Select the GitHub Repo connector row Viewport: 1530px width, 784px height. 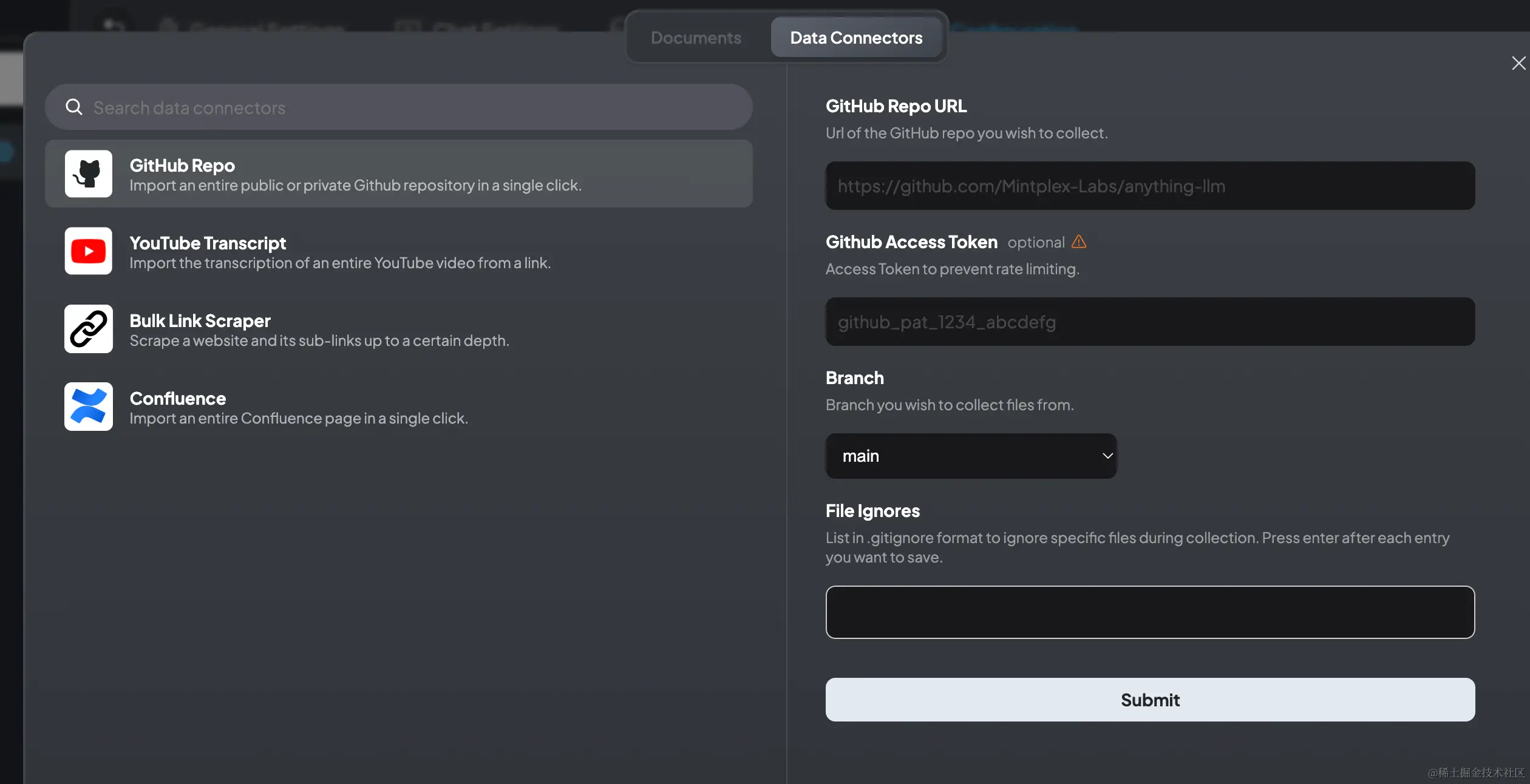click(398, 174)
